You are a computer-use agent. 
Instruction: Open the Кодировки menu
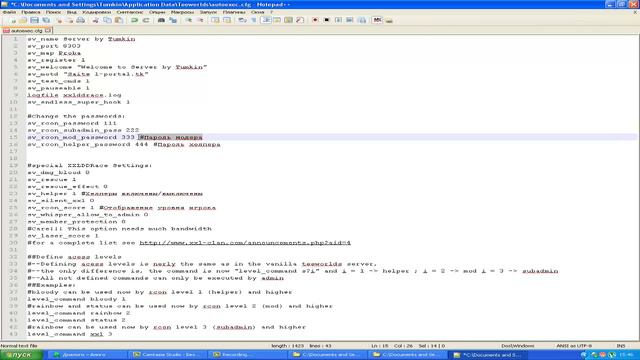tap(97, 12)
